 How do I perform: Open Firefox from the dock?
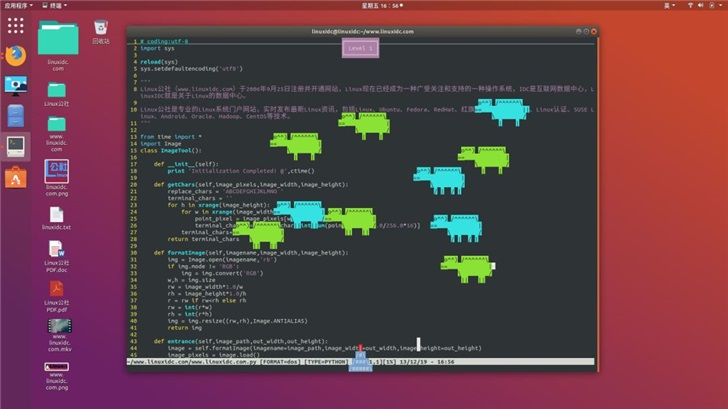coord(15,55)
